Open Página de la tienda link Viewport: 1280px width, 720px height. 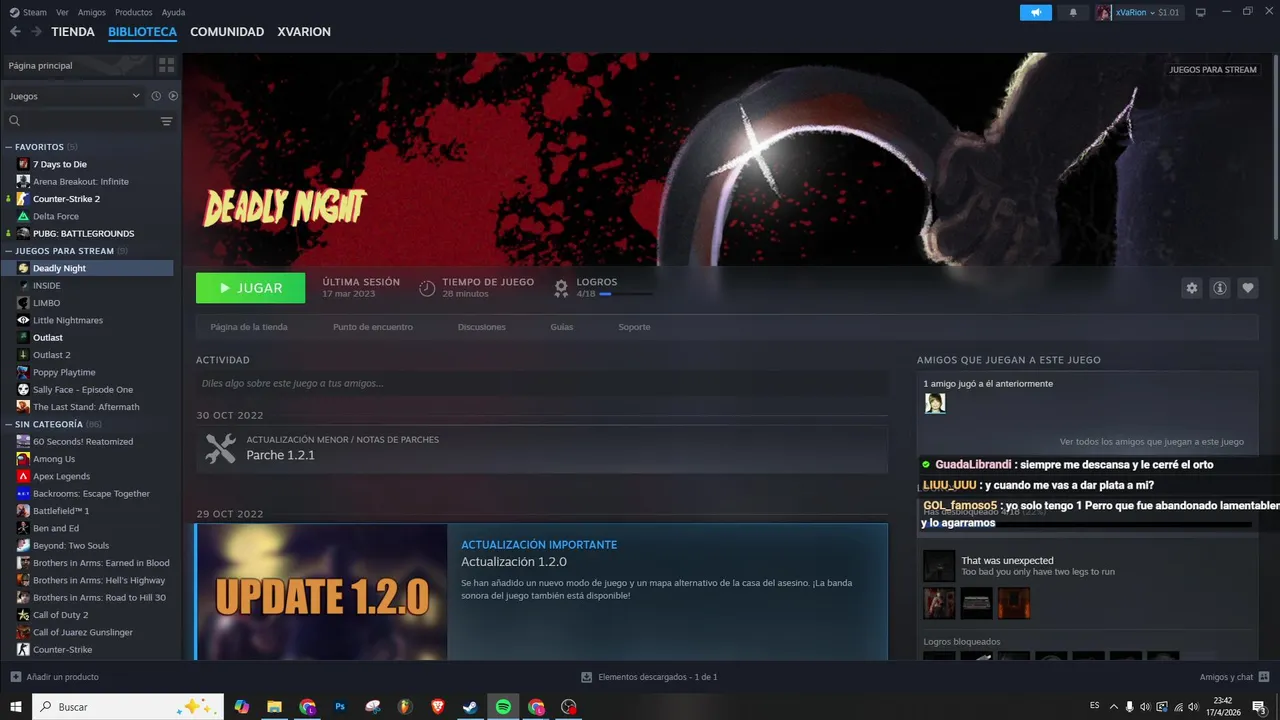[x=249, y=327]
